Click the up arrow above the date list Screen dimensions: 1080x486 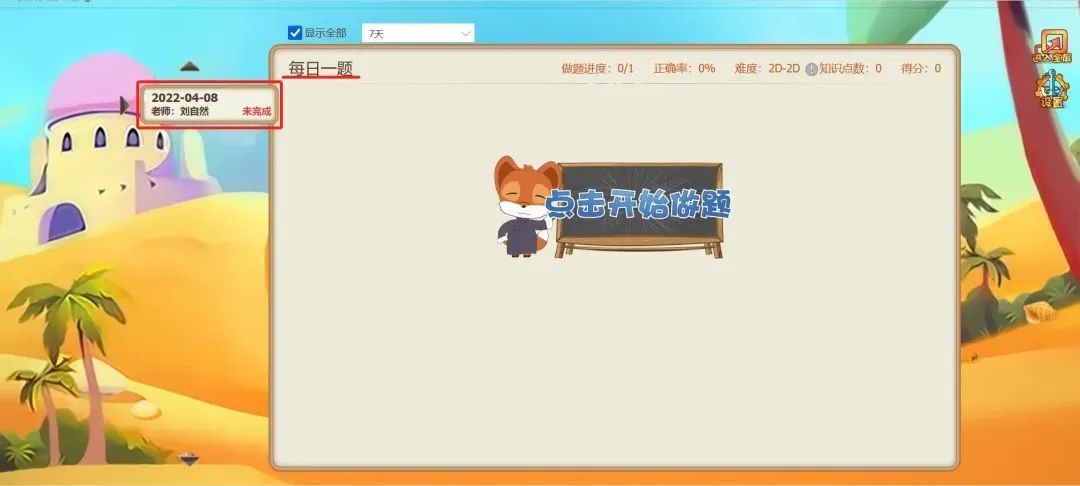pyautogui.click(x=189, y=66)
